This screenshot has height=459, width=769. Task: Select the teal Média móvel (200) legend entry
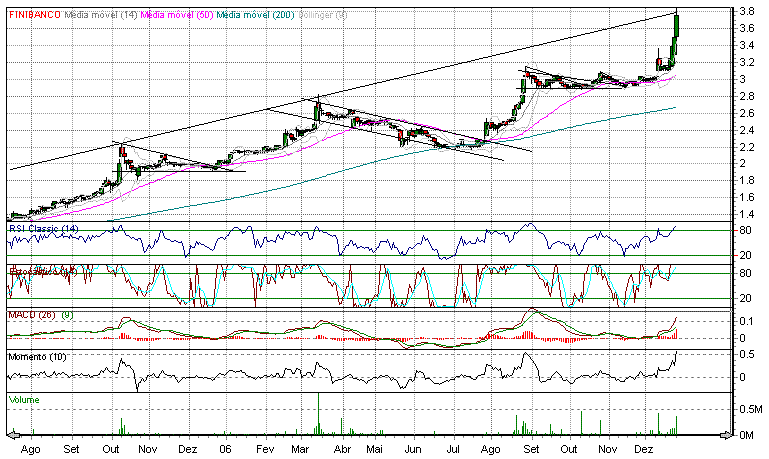255,15
